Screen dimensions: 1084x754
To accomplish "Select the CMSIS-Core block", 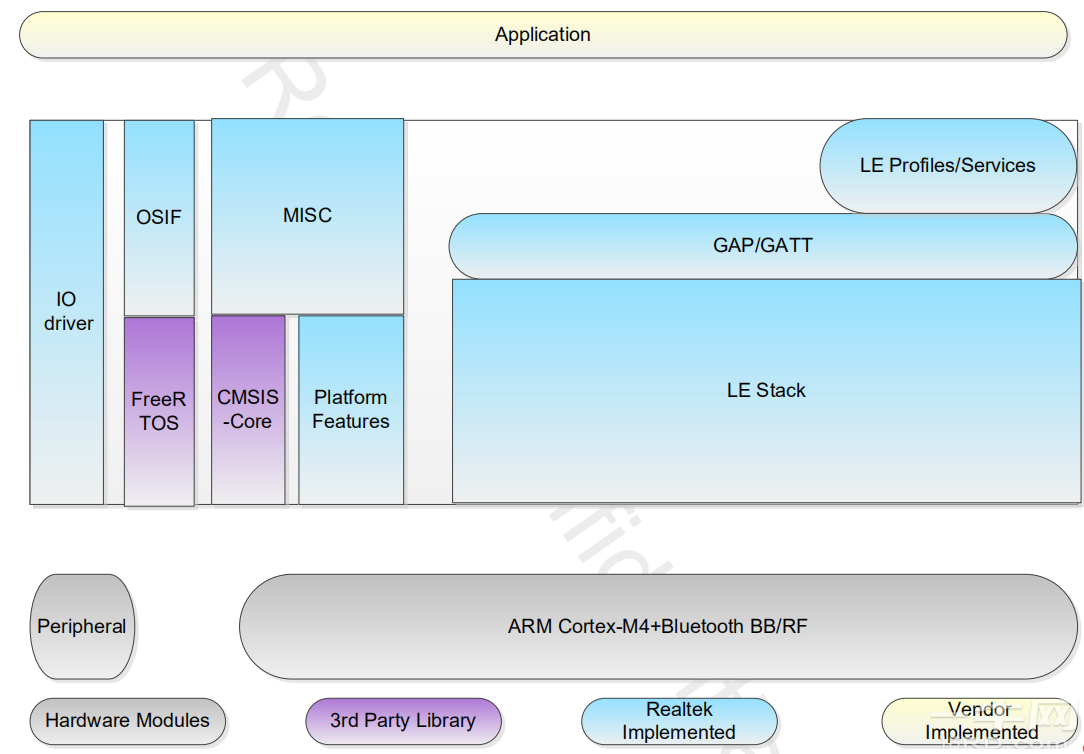I will 247,410.
